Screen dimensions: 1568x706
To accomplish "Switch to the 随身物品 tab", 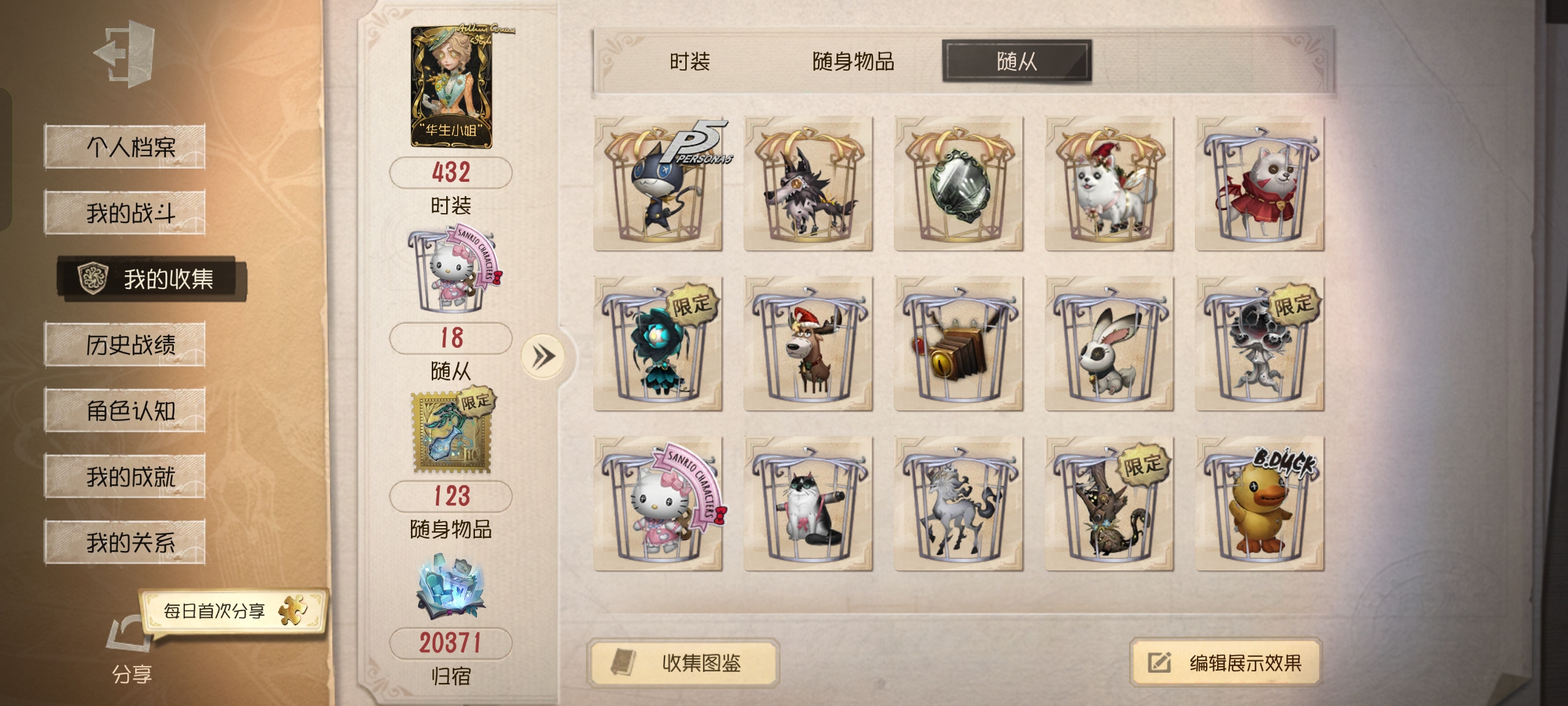I will [853, 62].
